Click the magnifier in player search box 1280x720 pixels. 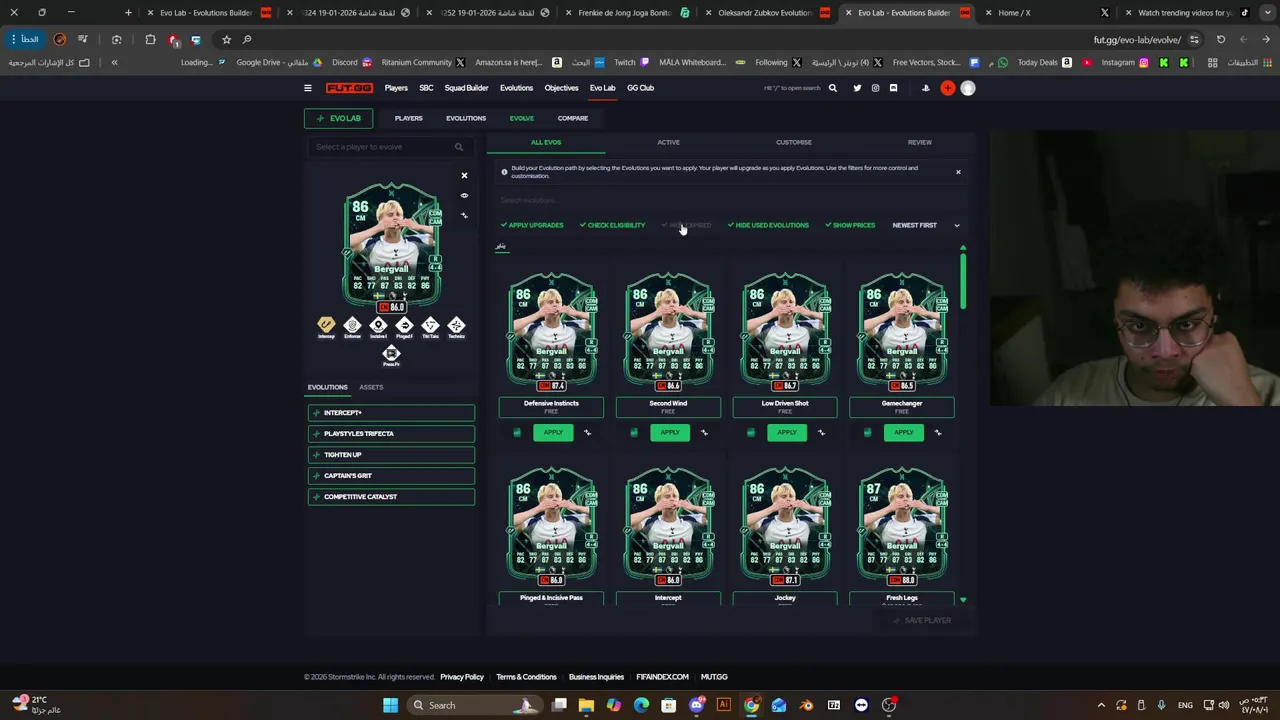pyautogui.click(x=459, y=147)
